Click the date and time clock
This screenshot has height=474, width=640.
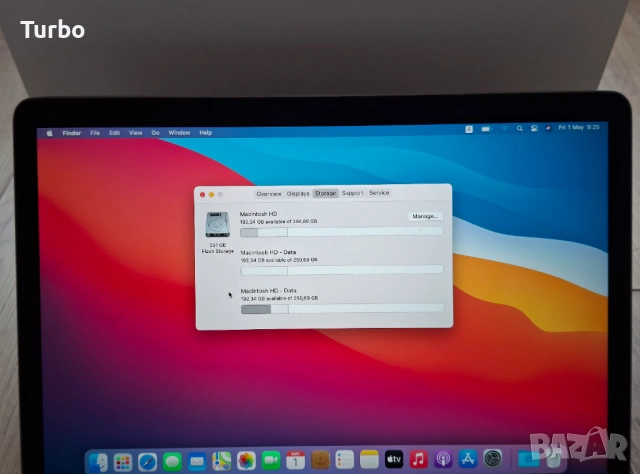click(579, 127)
